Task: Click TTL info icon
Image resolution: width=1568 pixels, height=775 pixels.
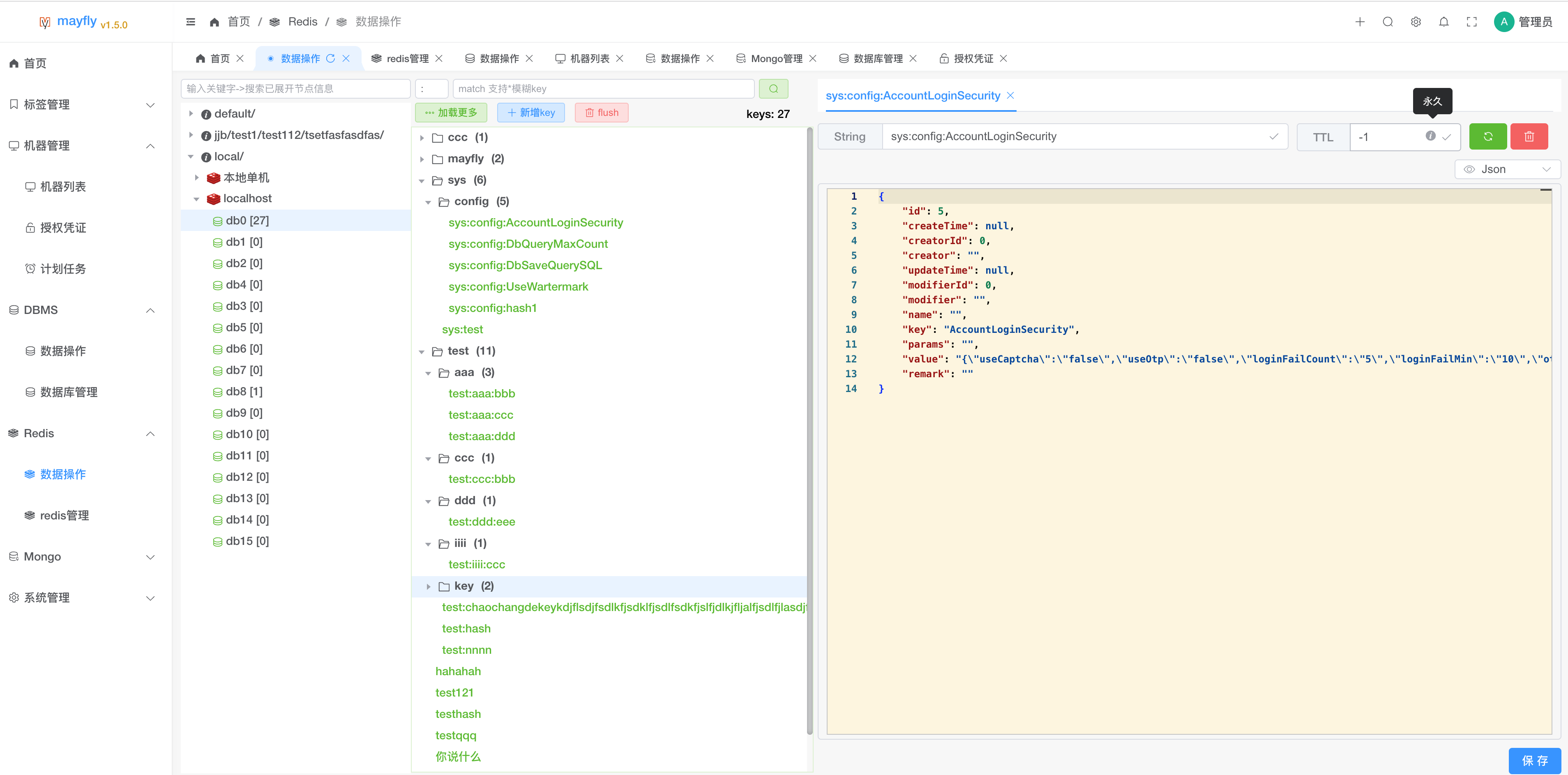Action: 1430,136
